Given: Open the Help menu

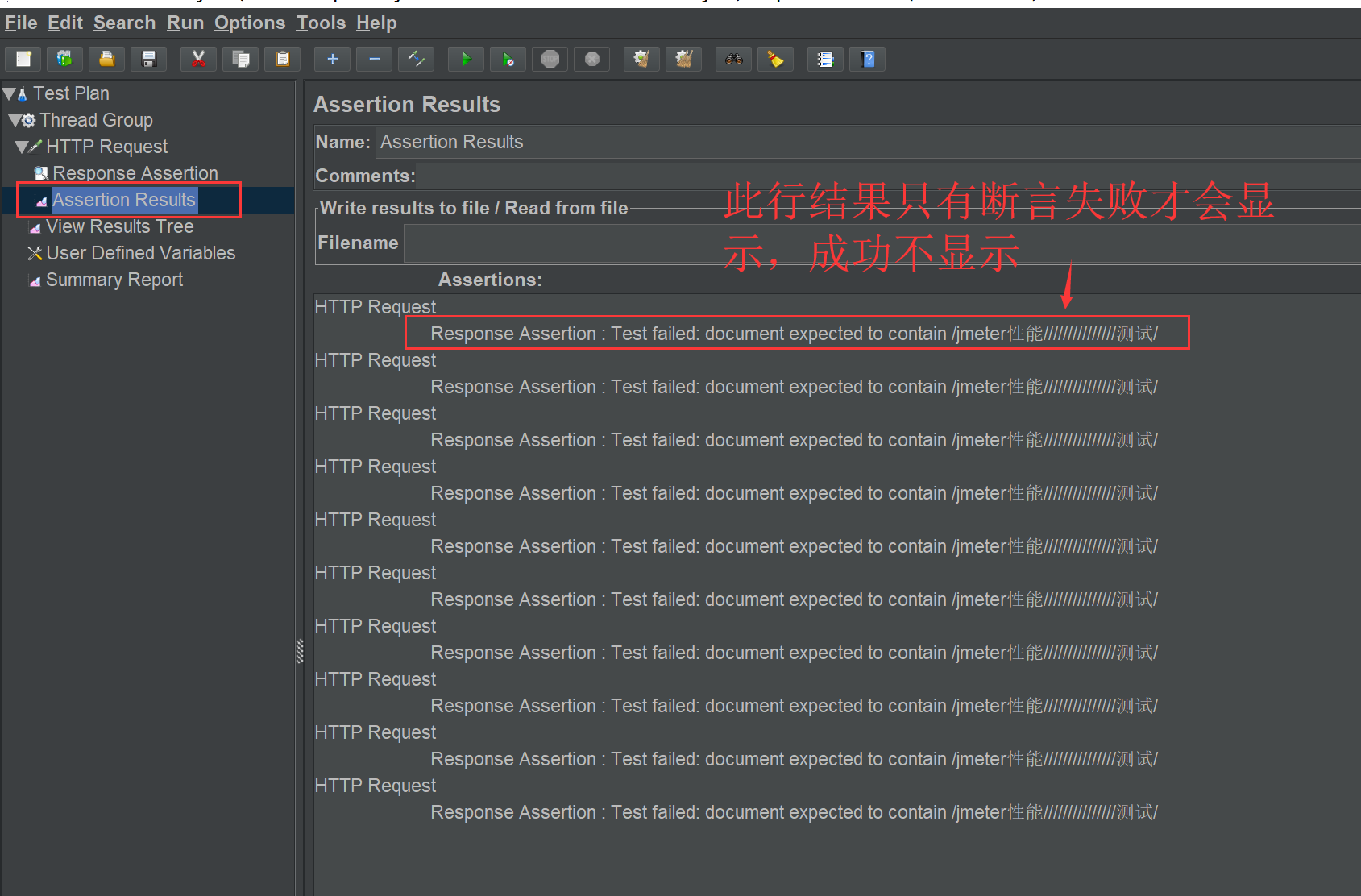Looking at the screenshot, I should coord(376,23).
